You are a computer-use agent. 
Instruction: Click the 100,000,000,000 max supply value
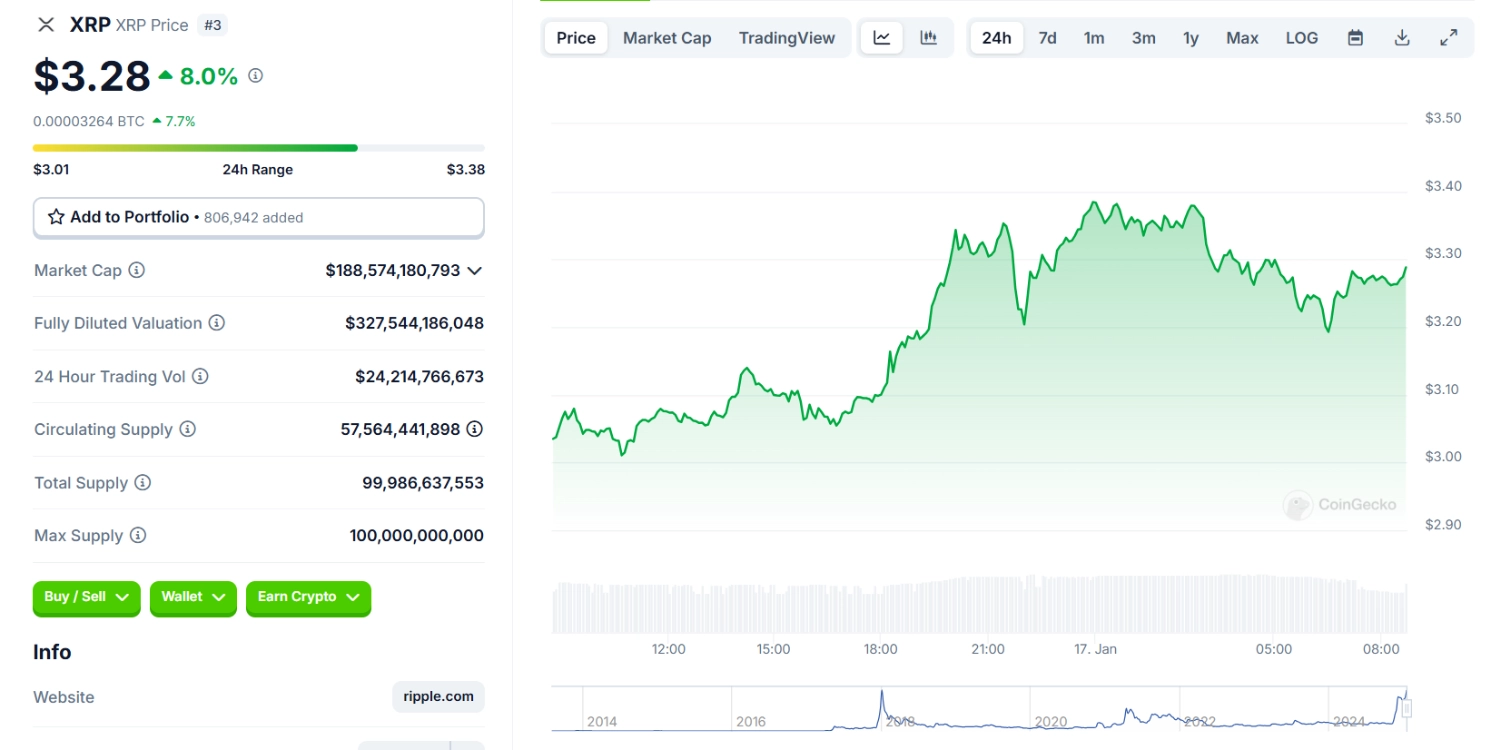(x=417, y=535)
